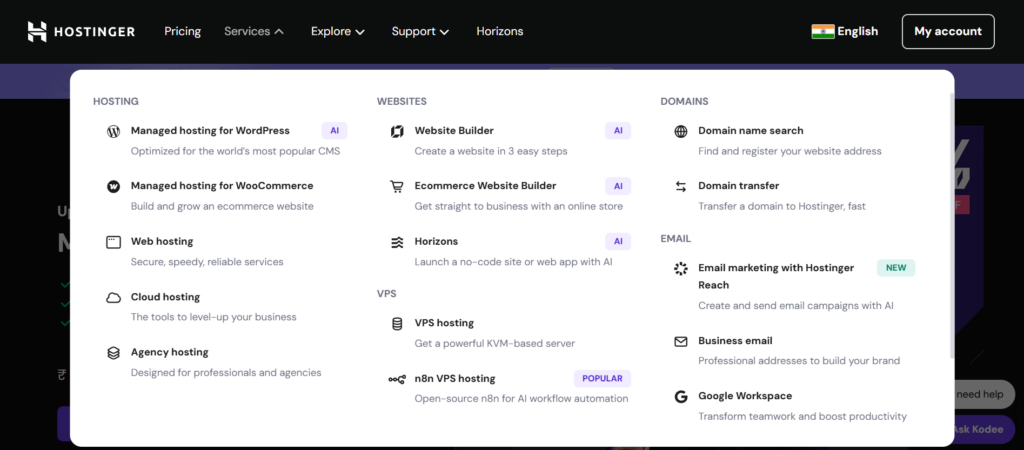
Task: Click the scrollbar of the Services menu panel
Action: point(952,225)
